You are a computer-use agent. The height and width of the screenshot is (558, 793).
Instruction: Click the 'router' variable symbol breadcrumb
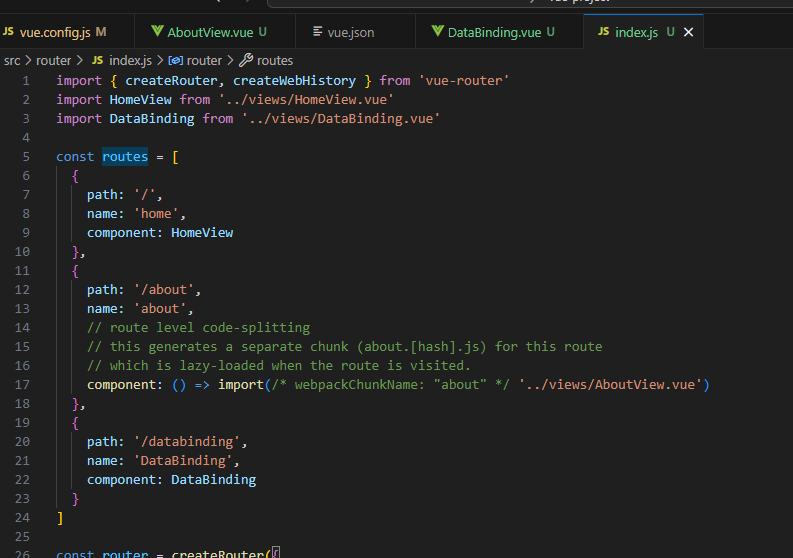(x=204, y=61)
